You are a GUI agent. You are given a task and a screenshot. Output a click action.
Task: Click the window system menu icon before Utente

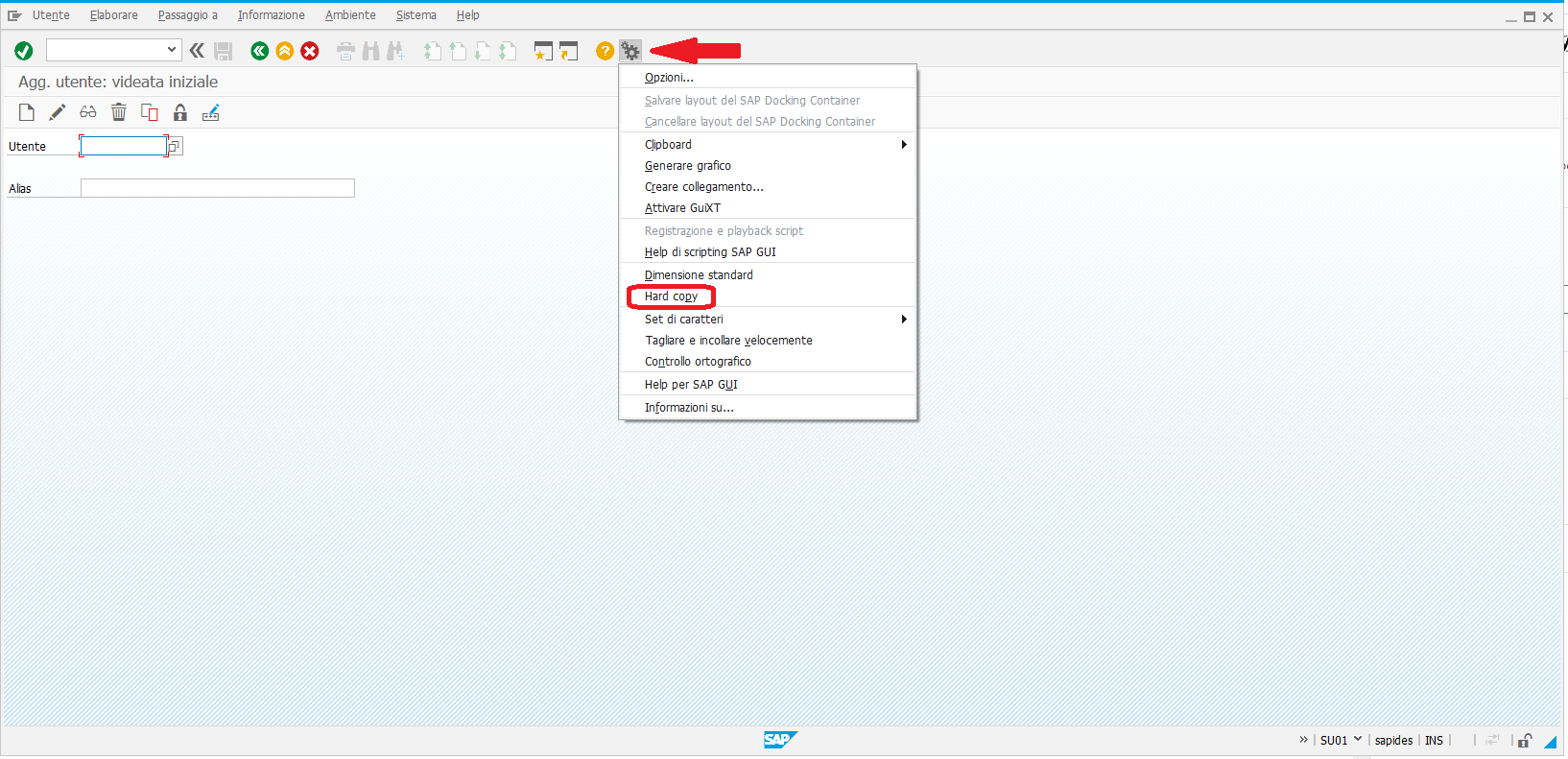pyautogui.click(x=14, y=15)
